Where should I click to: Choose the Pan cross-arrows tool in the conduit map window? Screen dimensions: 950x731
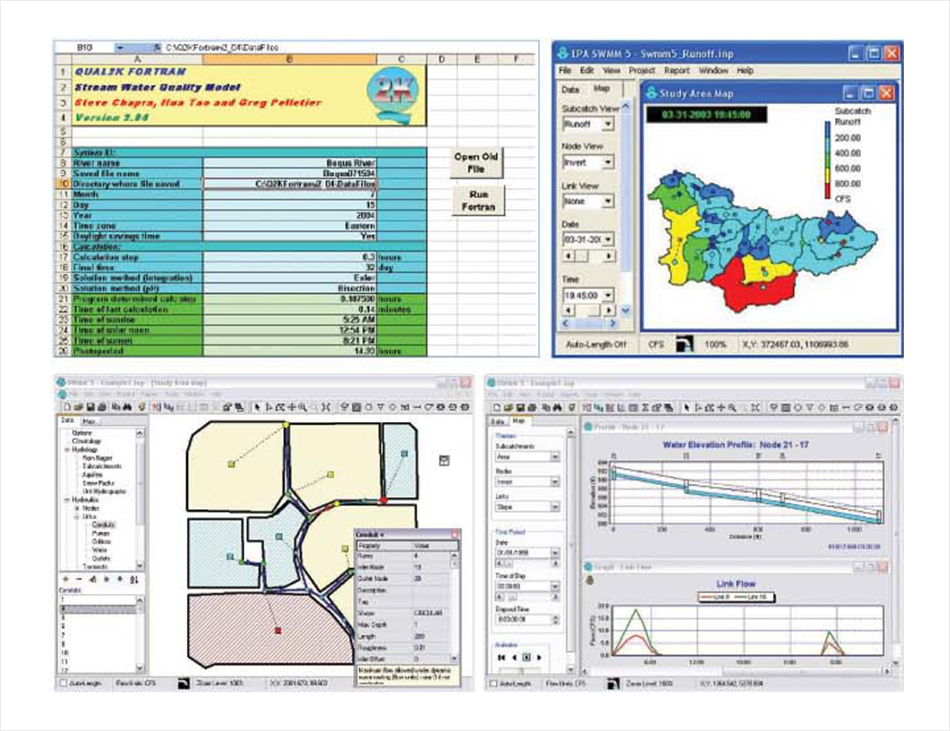291,408
